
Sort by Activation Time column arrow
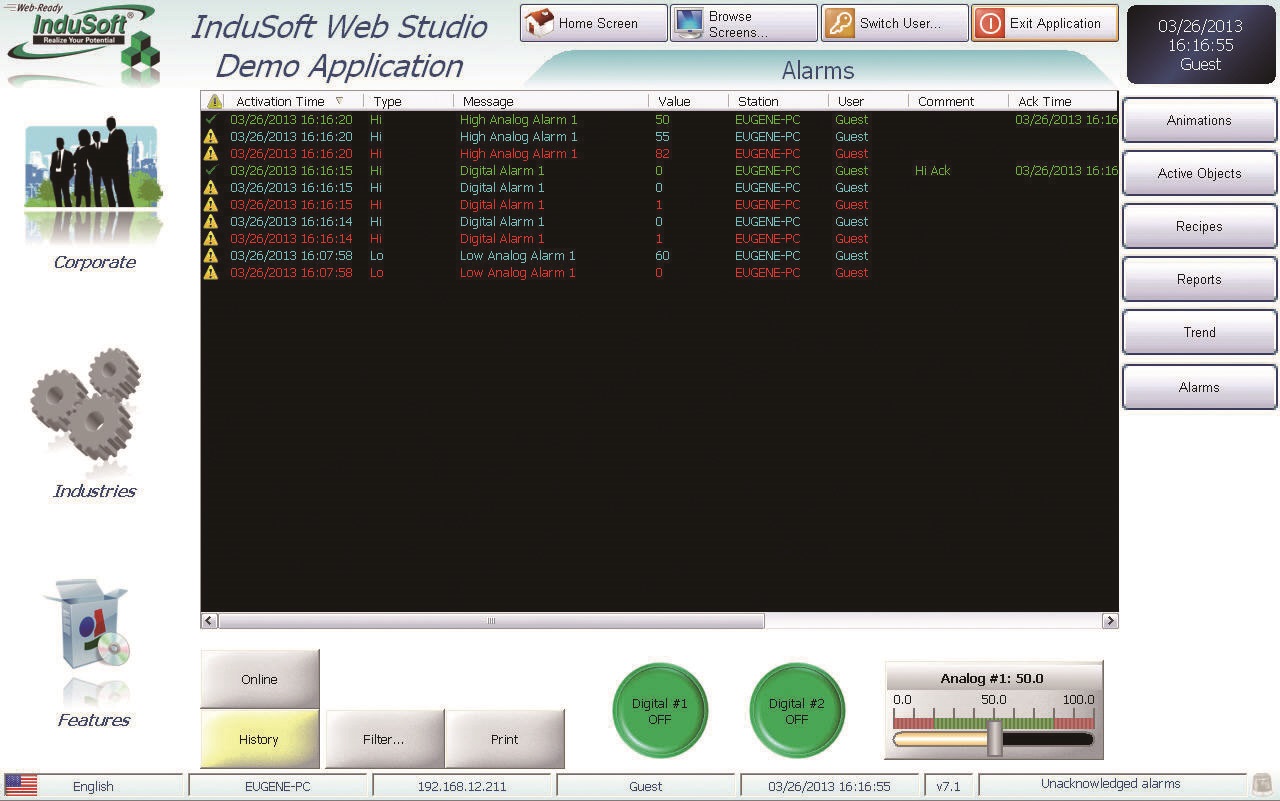coord(339,101)
